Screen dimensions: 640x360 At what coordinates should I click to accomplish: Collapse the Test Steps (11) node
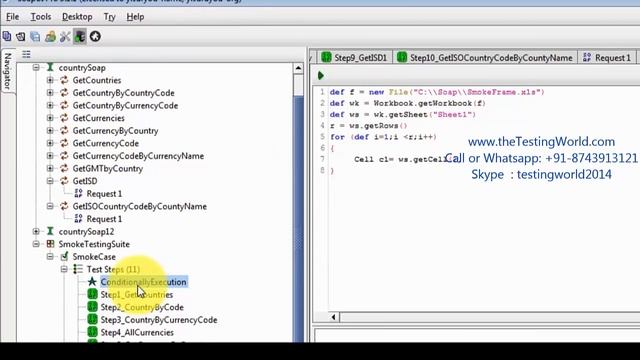coord(64,269)
